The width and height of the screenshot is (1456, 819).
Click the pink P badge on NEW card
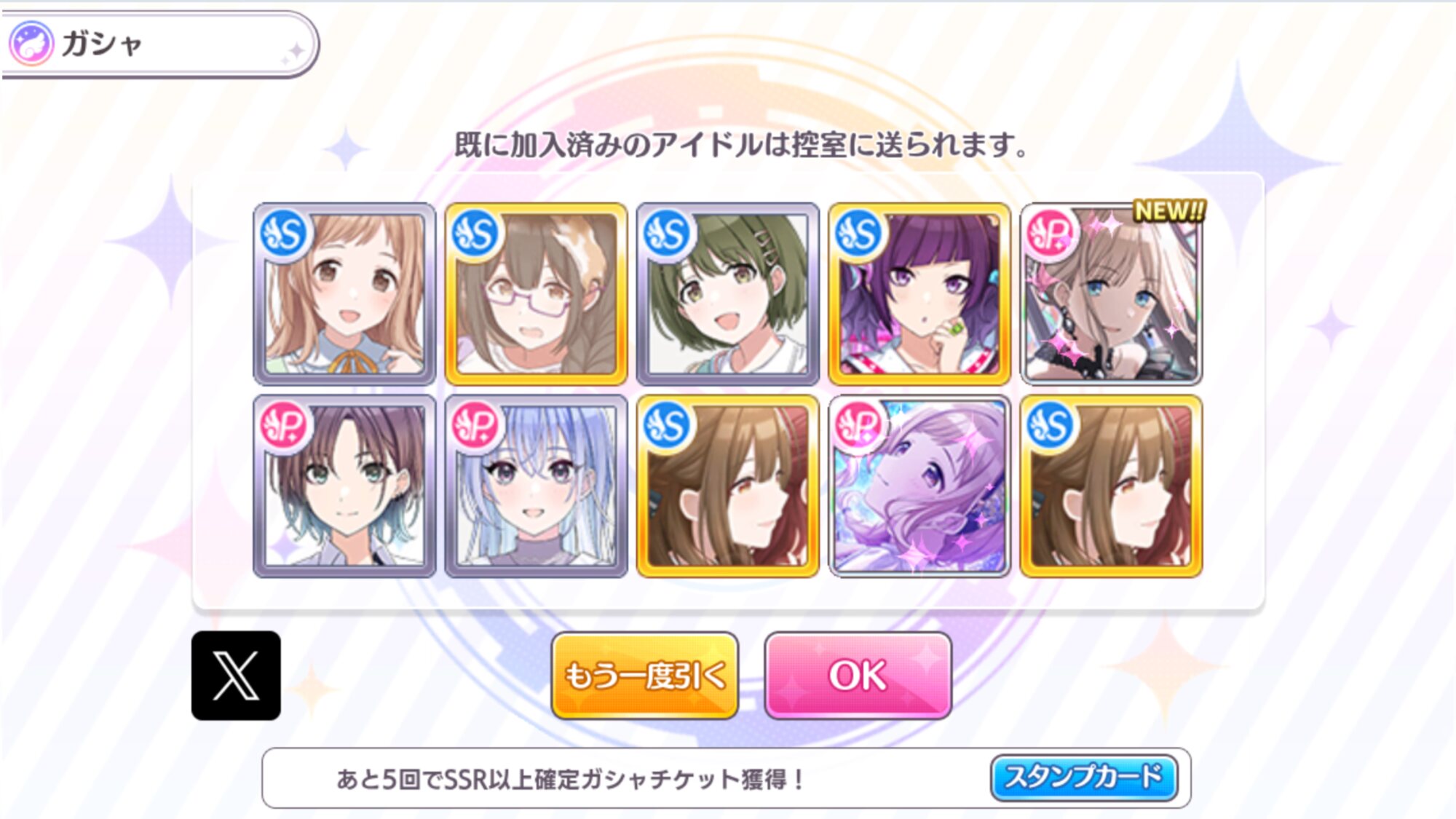1051,234
